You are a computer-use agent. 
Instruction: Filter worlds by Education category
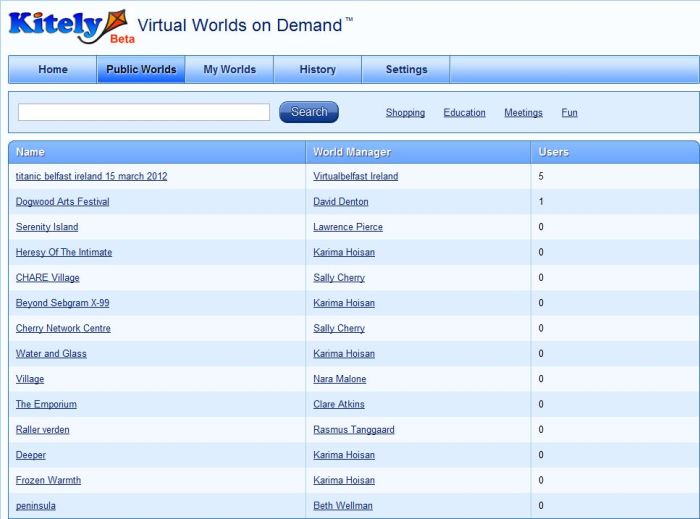tap(464, 113)
